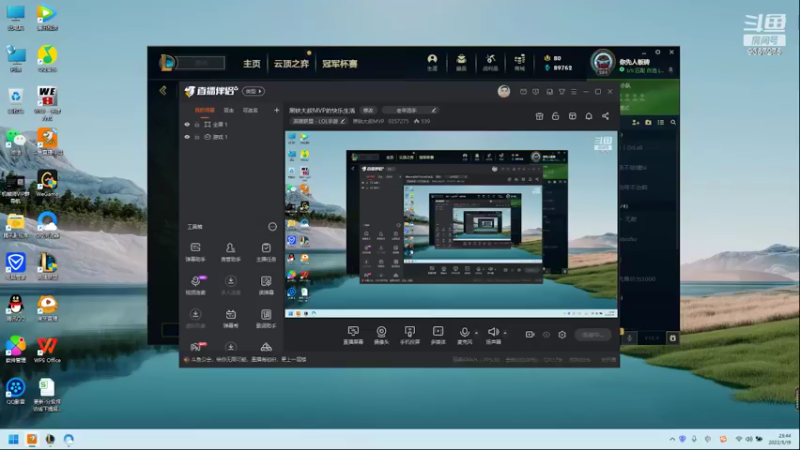This screenshot has height=450, width=800.
Task: Open the mail envelope icon in streaming app
Action: (523, 92)
